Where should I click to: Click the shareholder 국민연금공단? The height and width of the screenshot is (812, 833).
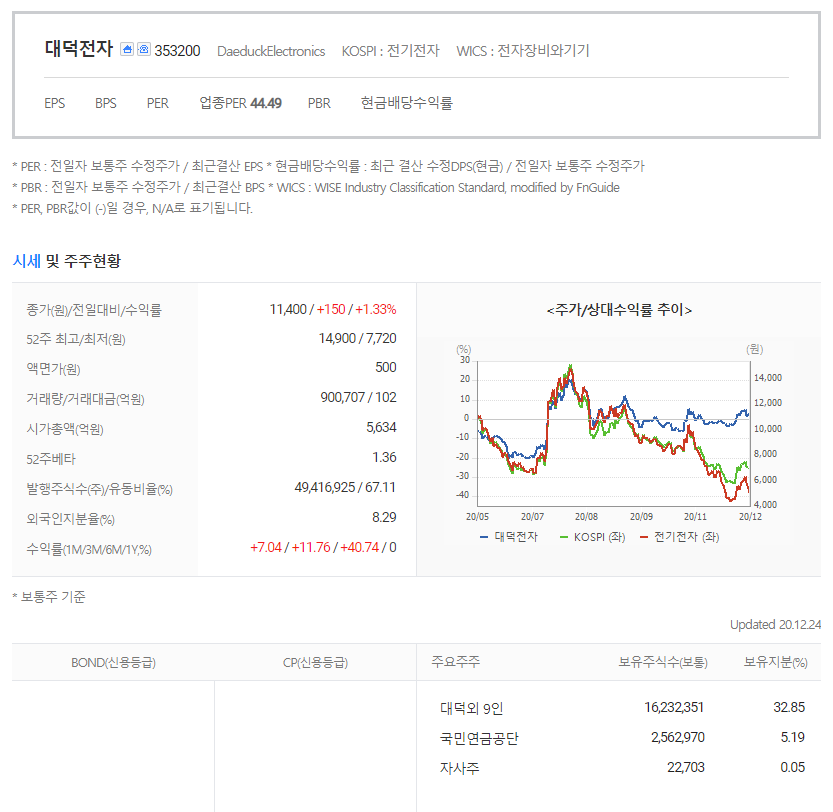pyautogui.click(x=479, y=738)
